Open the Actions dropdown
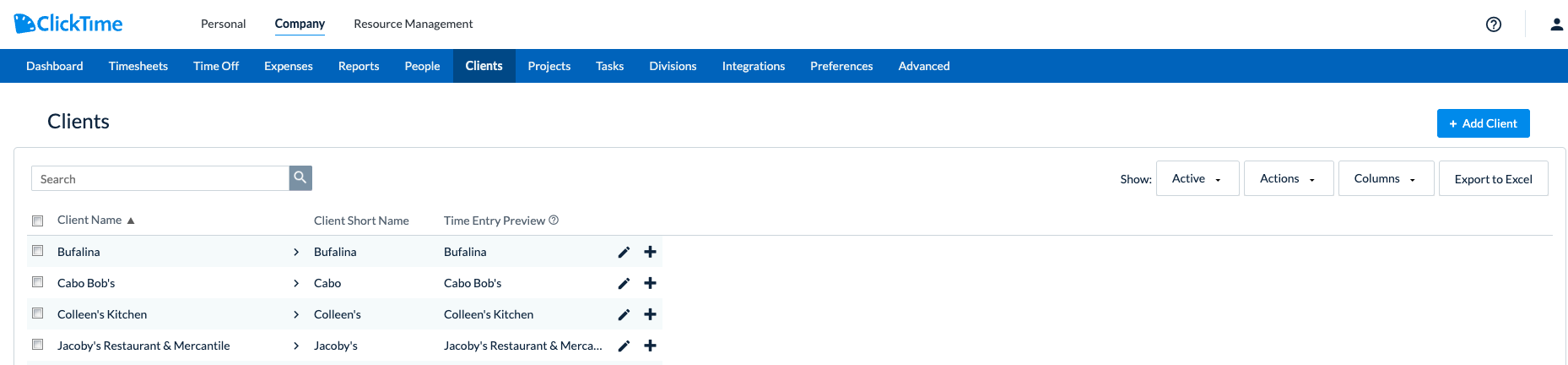 [1289, 178]
